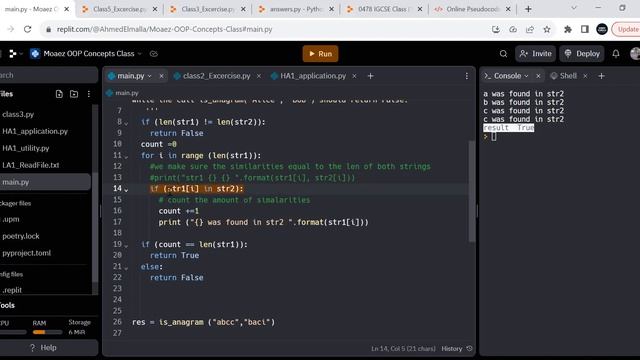
Task: Click the Help button
Action: pyautogui.click(x=43, y=348)
